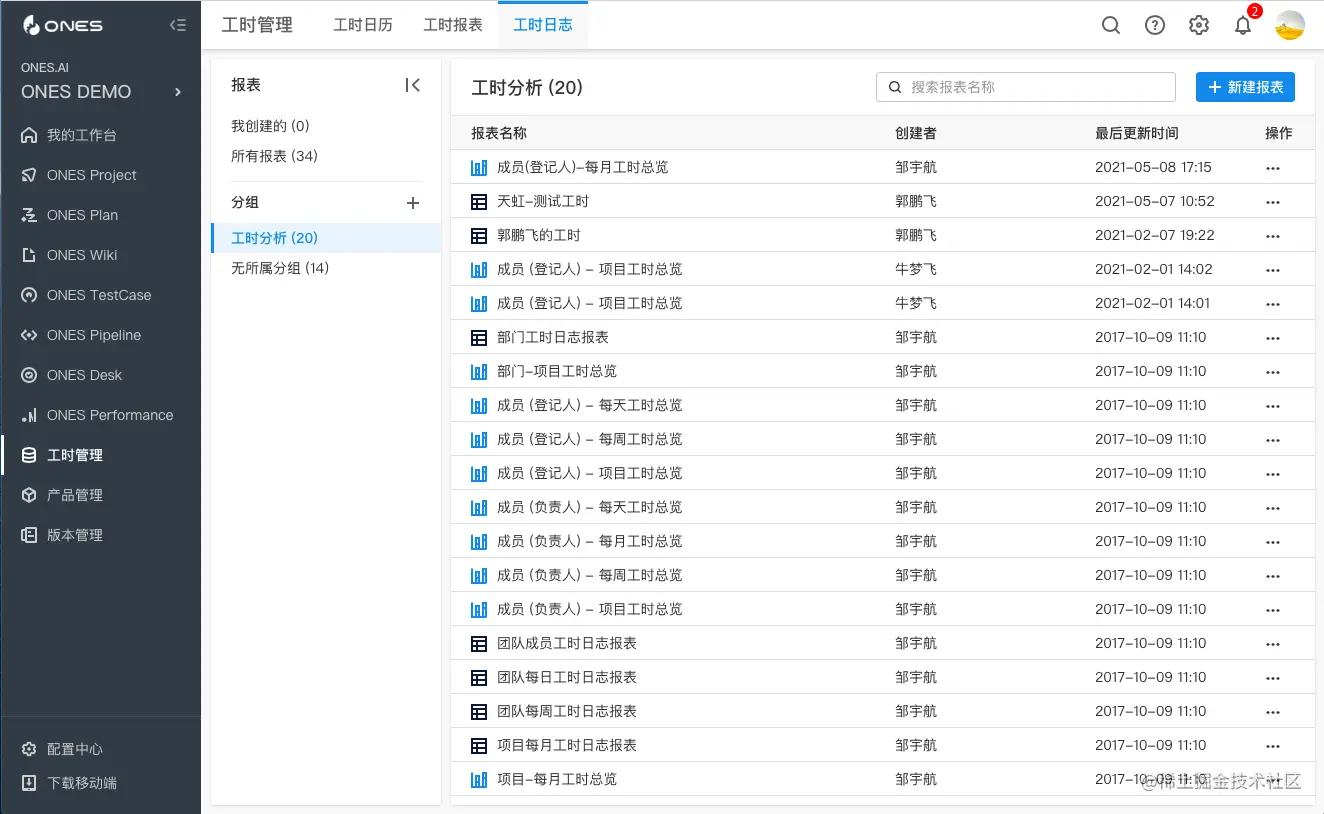Collapse the 报表 panel with arrow icon
This screenshot has height=814, width=1324.
click(x=413, y=86)
